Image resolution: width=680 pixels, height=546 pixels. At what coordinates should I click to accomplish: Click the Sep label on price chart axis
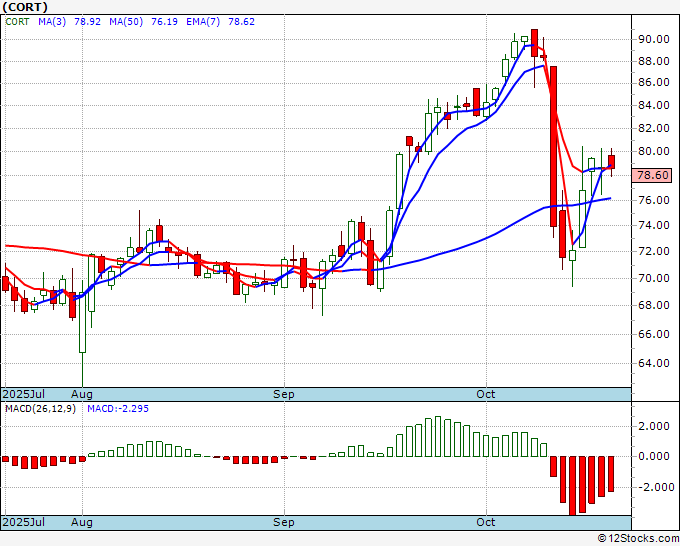284,394
